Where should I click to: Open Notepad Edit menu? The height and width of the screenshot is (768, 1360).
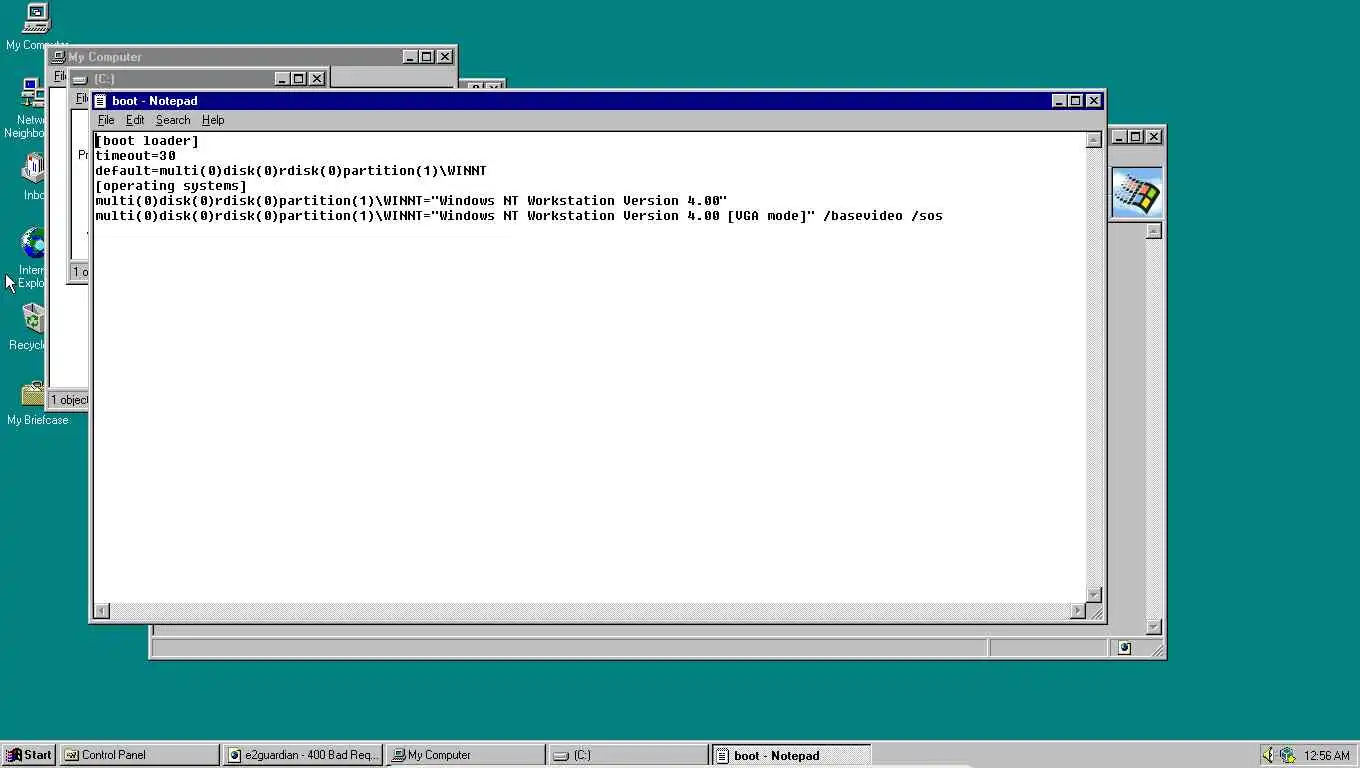pos(135,120)
